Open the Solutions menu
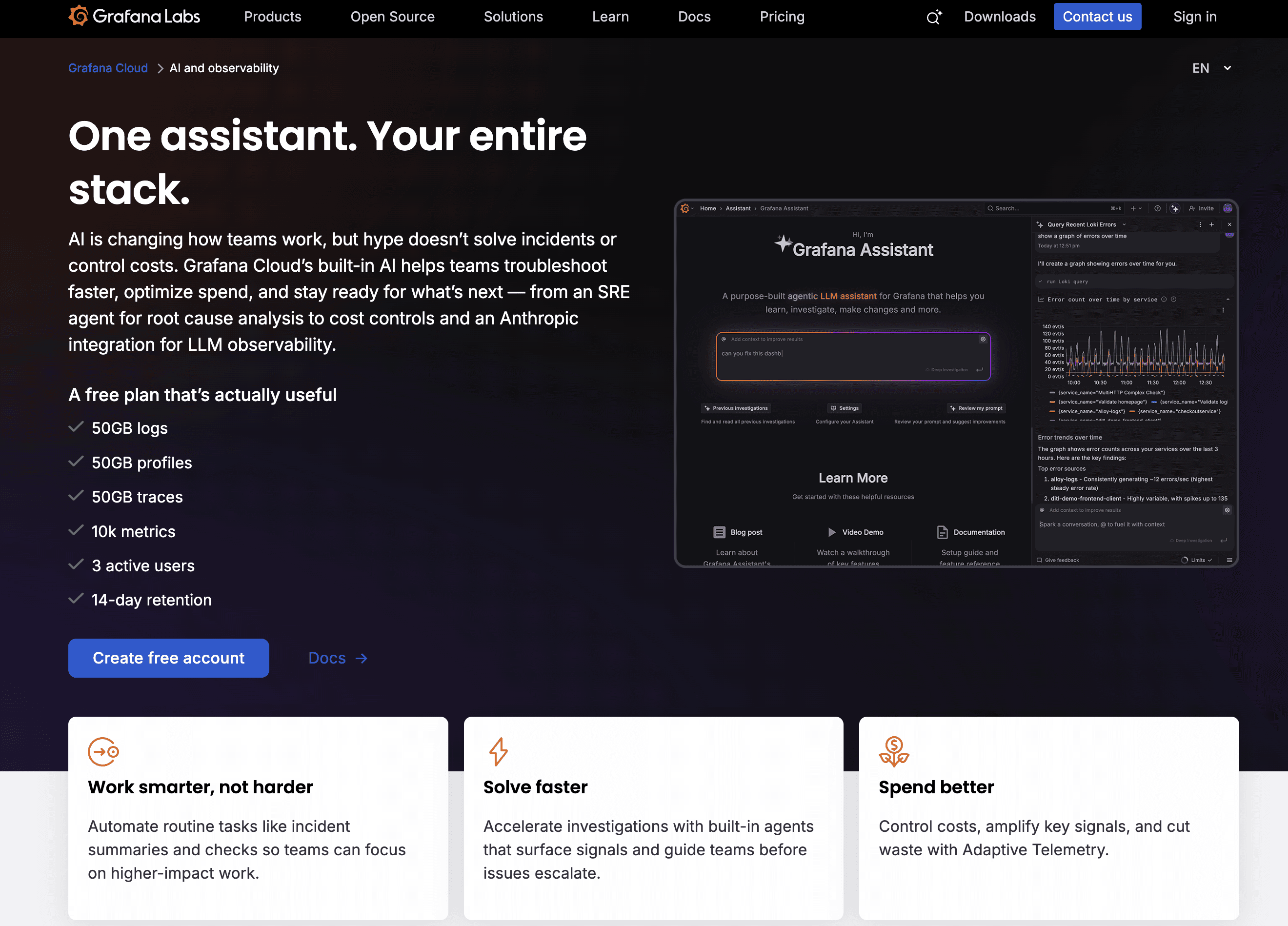Screen dimensions: 1288x926 [513, 17]
